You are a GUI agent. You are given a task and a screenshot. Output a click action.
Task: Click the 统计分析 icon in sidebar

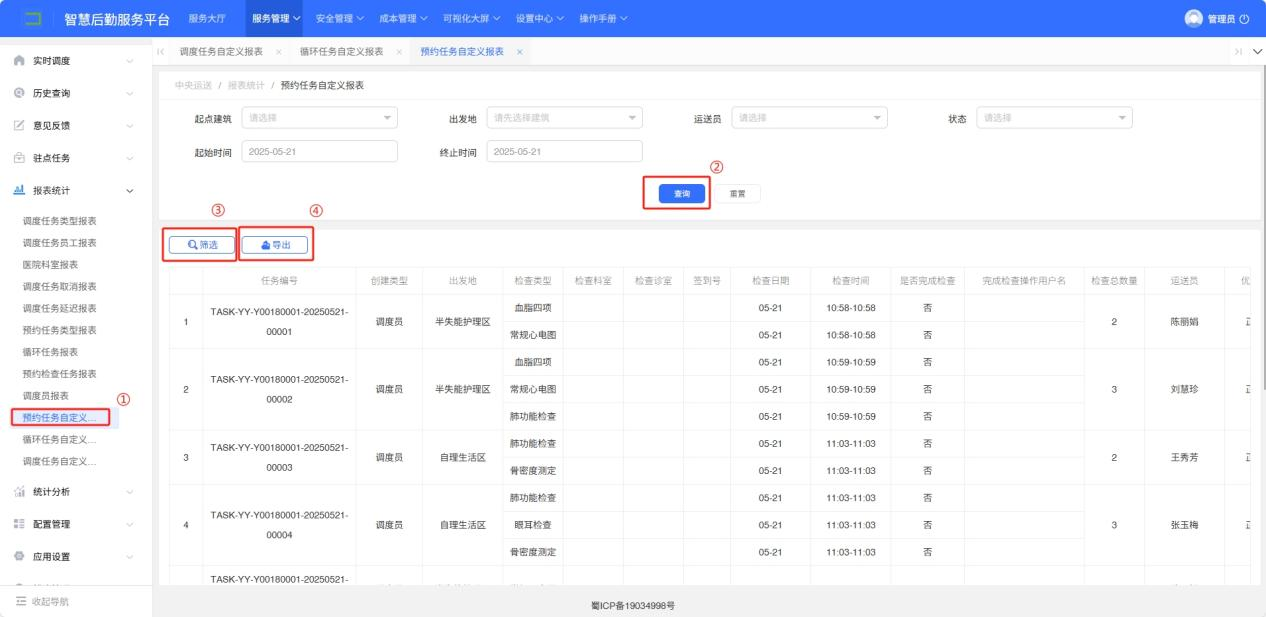[20, 492]
